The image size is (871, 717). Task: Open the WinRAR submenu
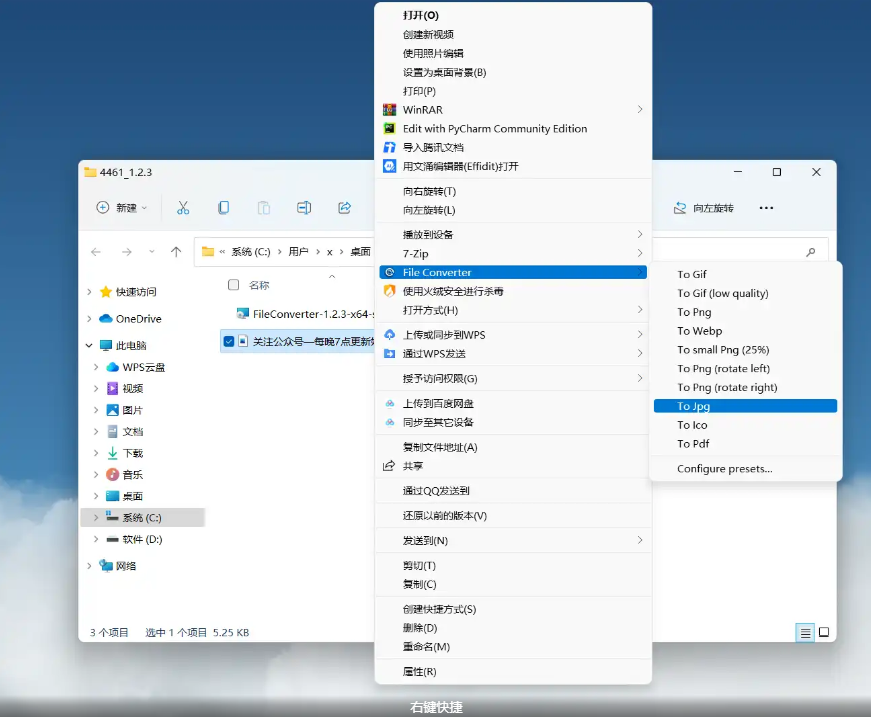pyautogui.click(x=513, y=109)
